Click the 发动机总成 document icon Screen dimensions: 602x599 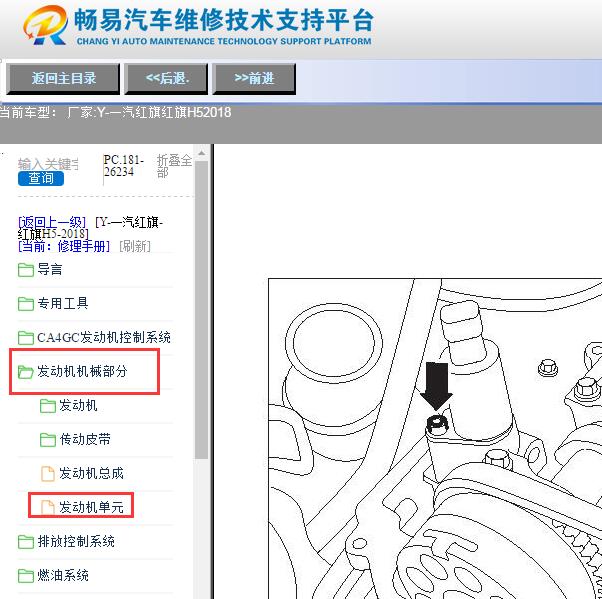(48, 473)
